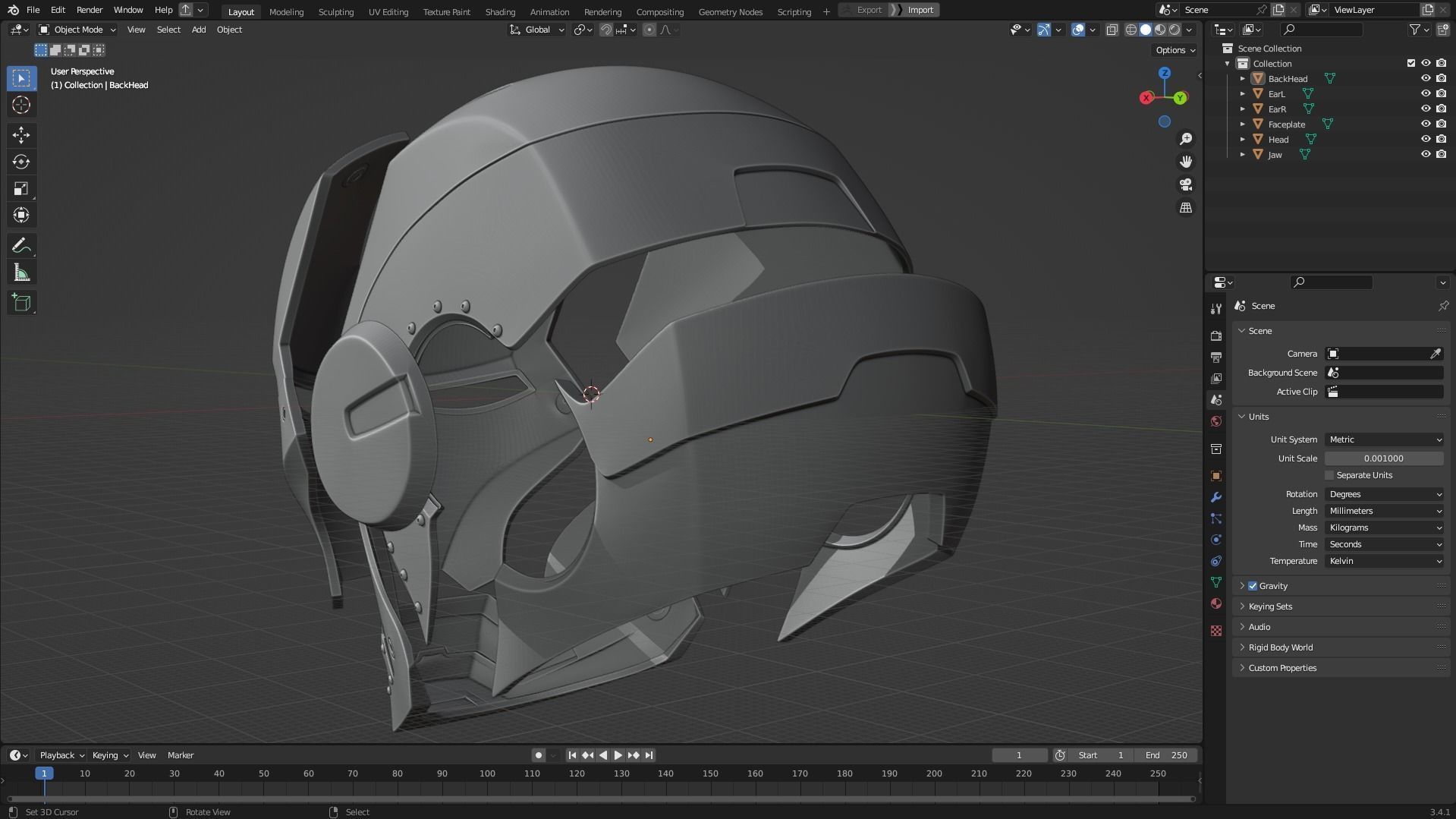Activate the Scale tool

[21, 188]
